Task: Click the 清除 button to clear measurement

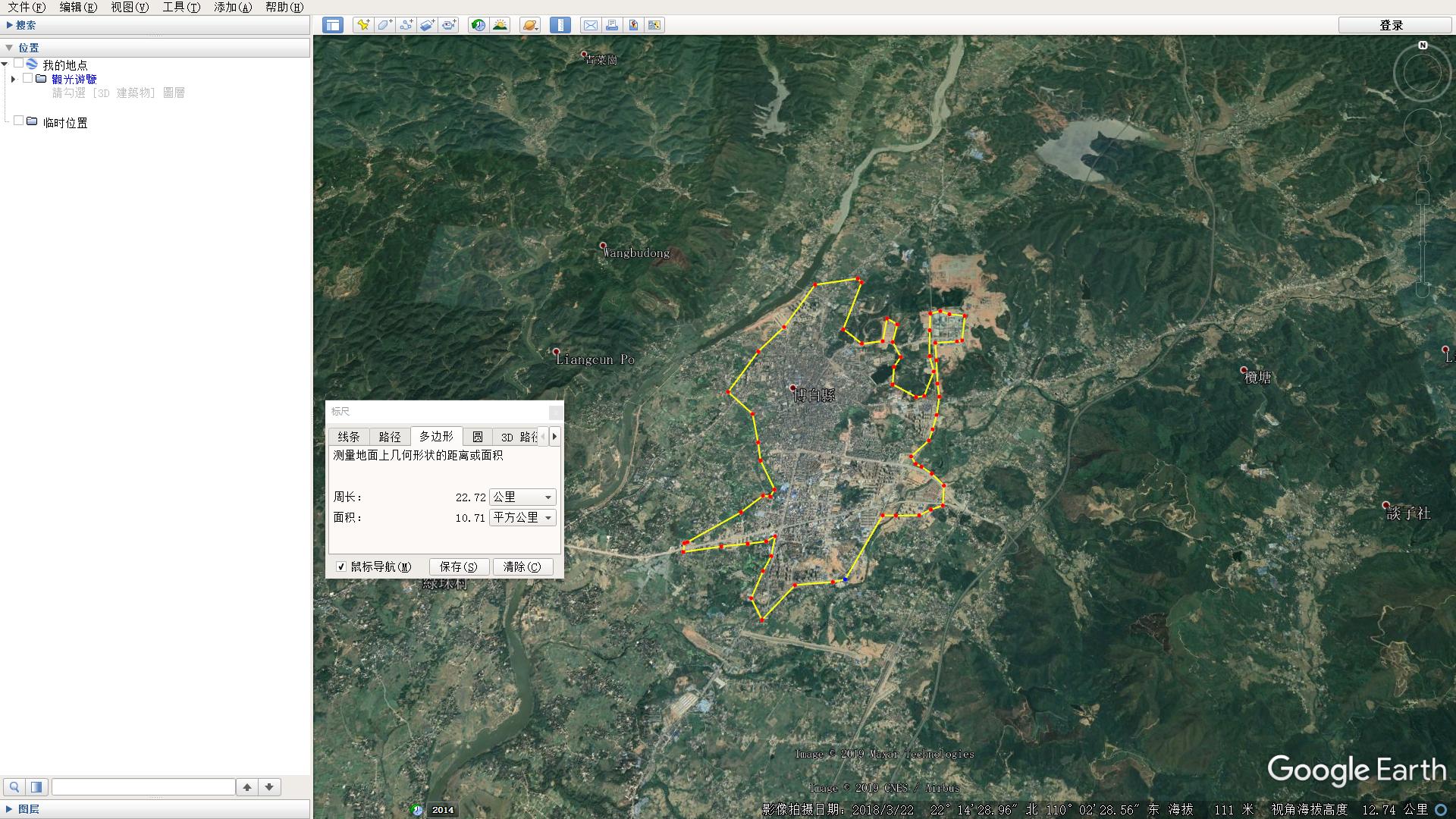Action: pos(522,566)
